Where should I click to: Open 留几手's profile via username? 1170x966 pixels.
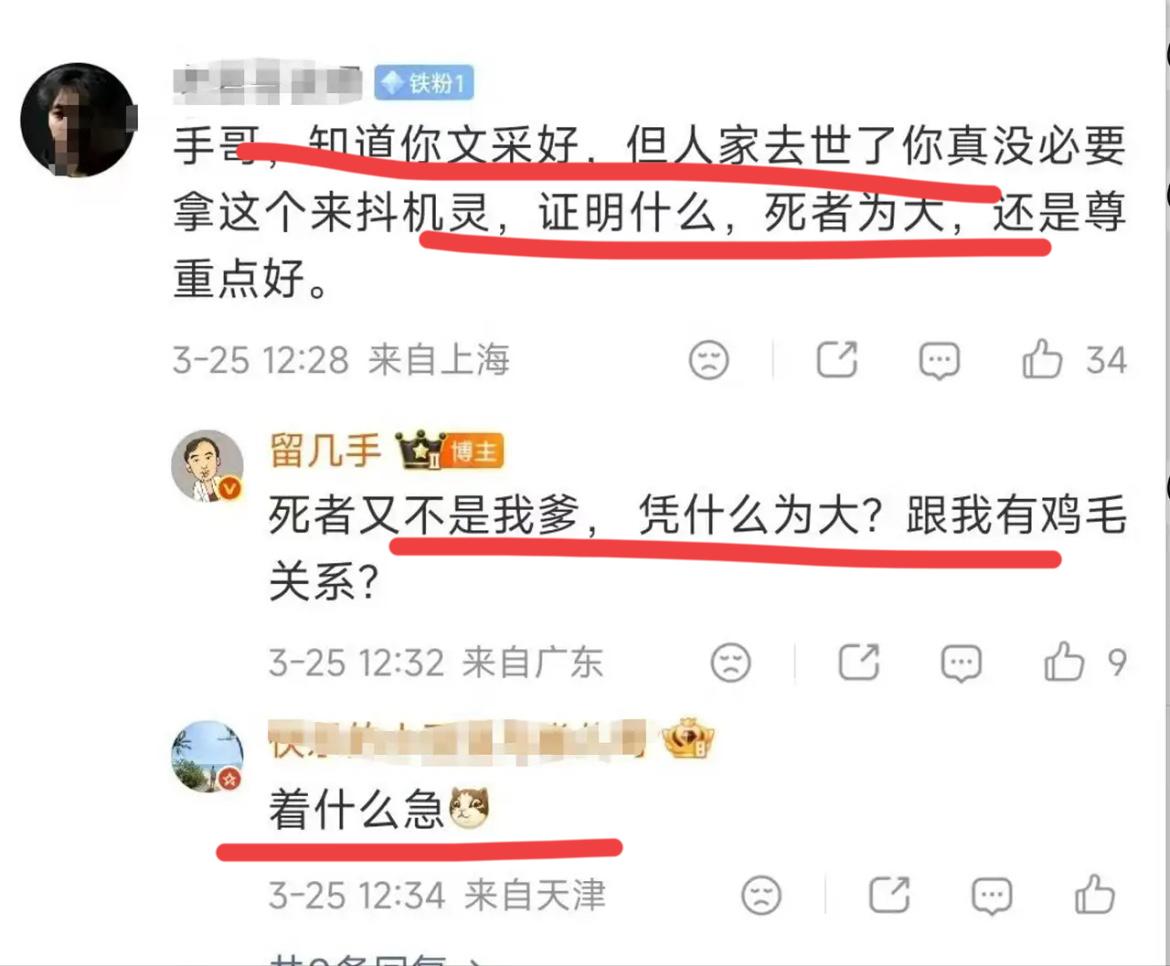point(325,451)
